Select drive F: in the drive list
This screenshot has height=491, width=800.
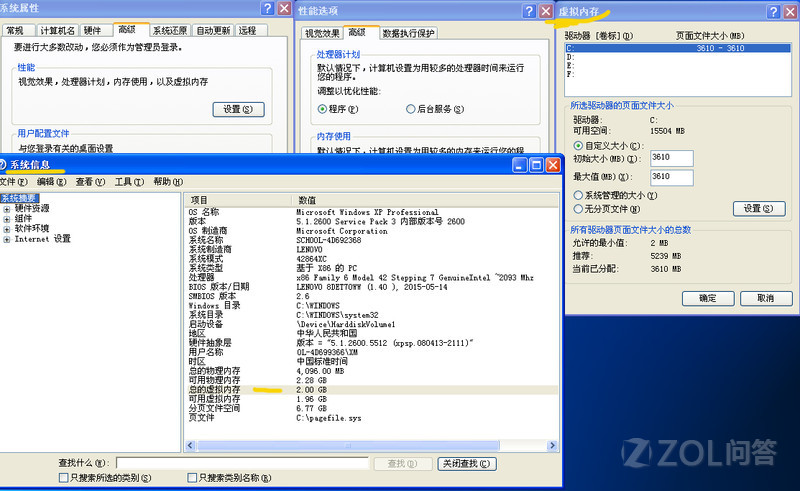tap(678, 74)
